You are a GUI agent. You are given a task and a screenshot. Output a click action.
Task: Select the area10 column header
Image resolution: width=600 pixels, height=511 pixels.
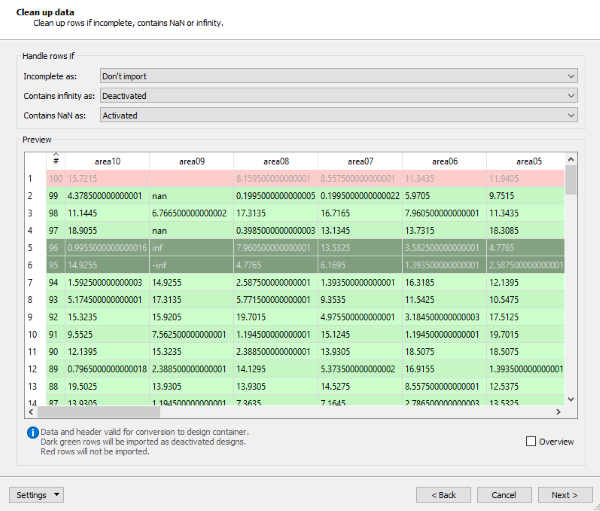(107, 161)
